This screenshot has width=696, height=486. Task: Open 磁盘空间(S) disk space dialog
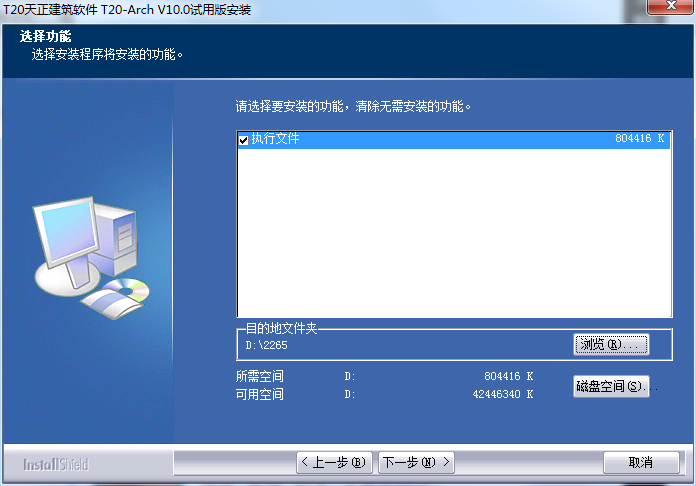[x=611, y=386]
